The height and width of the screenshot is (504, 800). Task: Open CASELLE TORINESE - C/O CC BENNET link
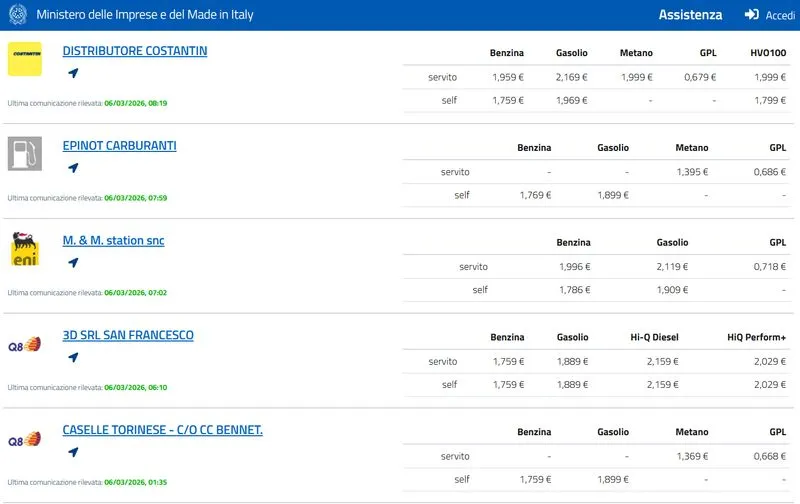pos(162,430)
